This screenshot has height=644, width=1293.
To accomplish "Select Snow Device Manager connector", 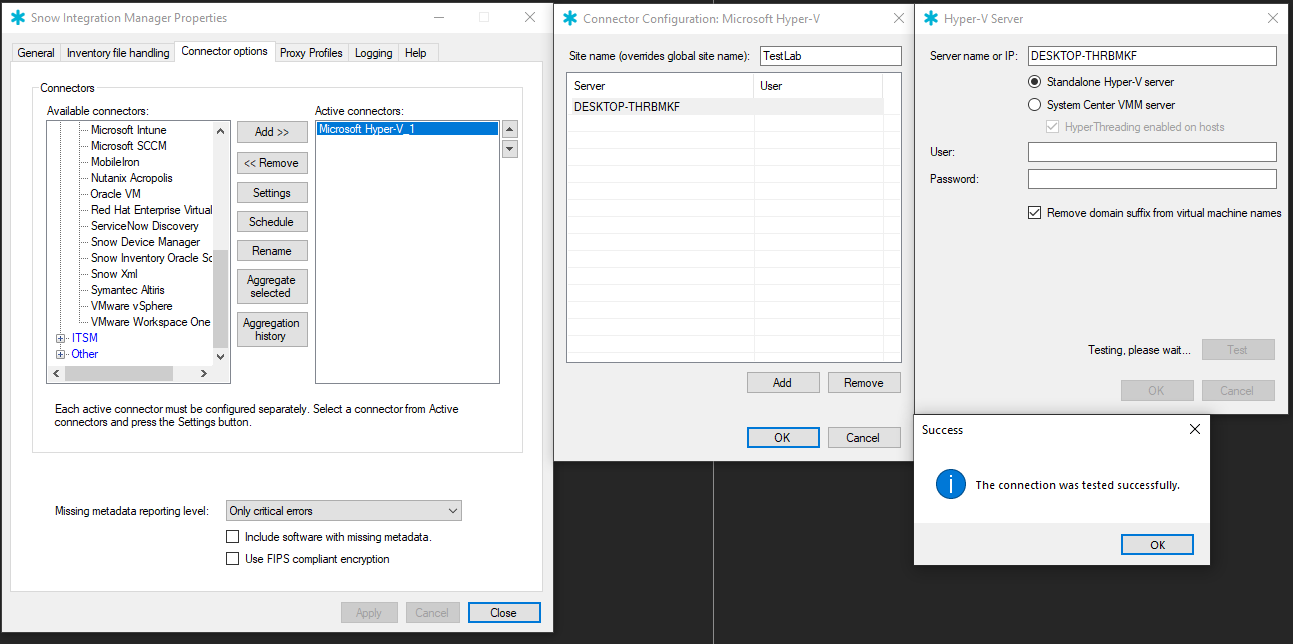I will (146, 242).
